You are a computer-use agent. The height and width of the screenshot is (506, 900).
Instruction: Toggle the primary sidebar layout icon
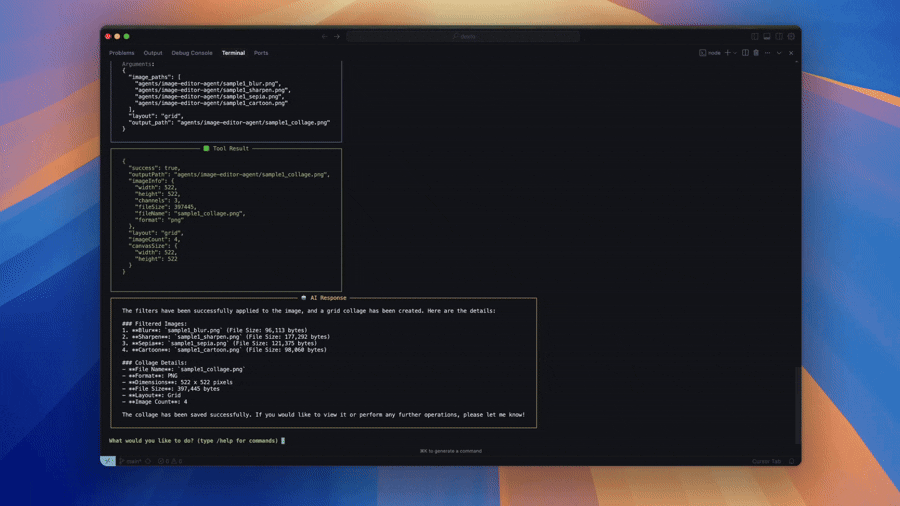tap(754, 36)
